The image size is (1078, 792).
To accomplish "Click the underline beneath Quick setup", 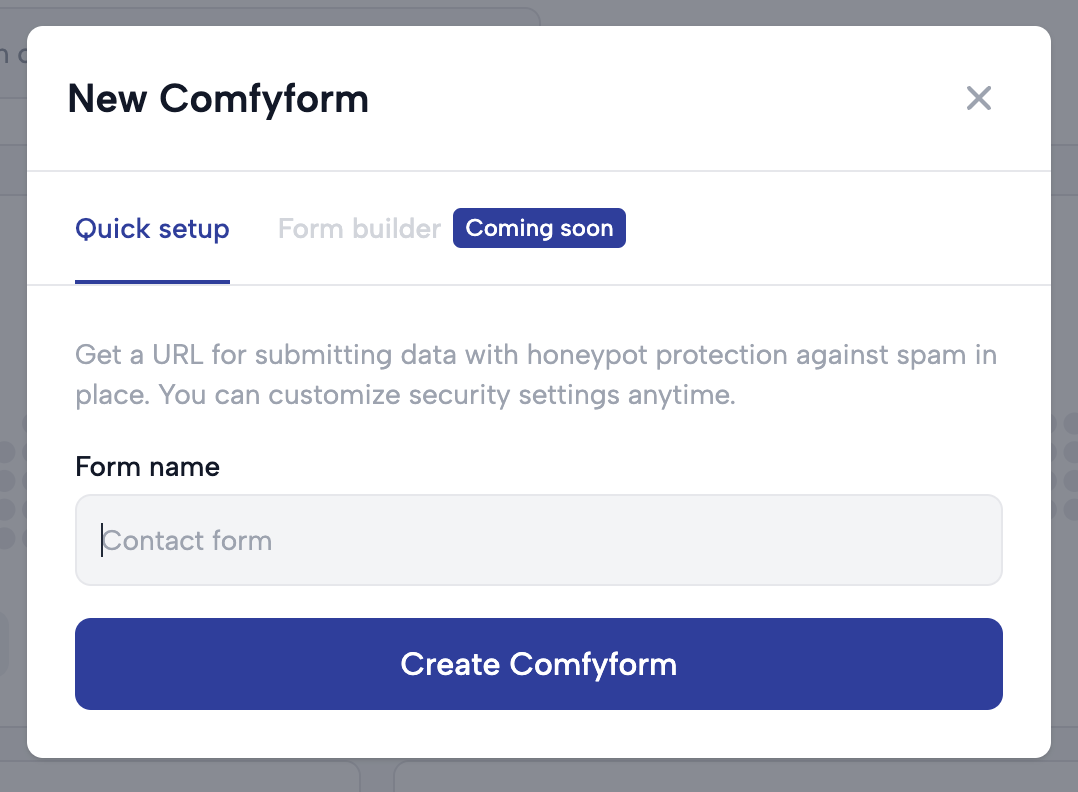I will [x=152, y=282].
